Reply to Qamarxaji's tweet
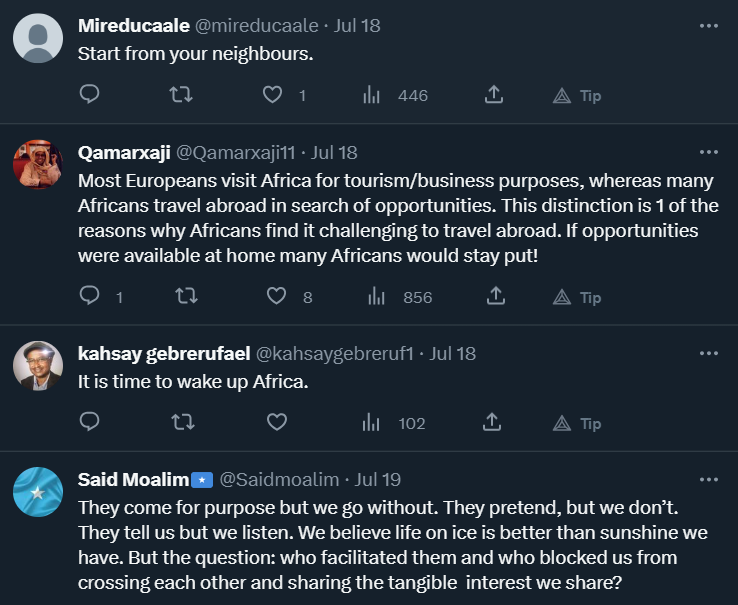Image resolution: width=738 pixels, height=605 pixels. 89,297
